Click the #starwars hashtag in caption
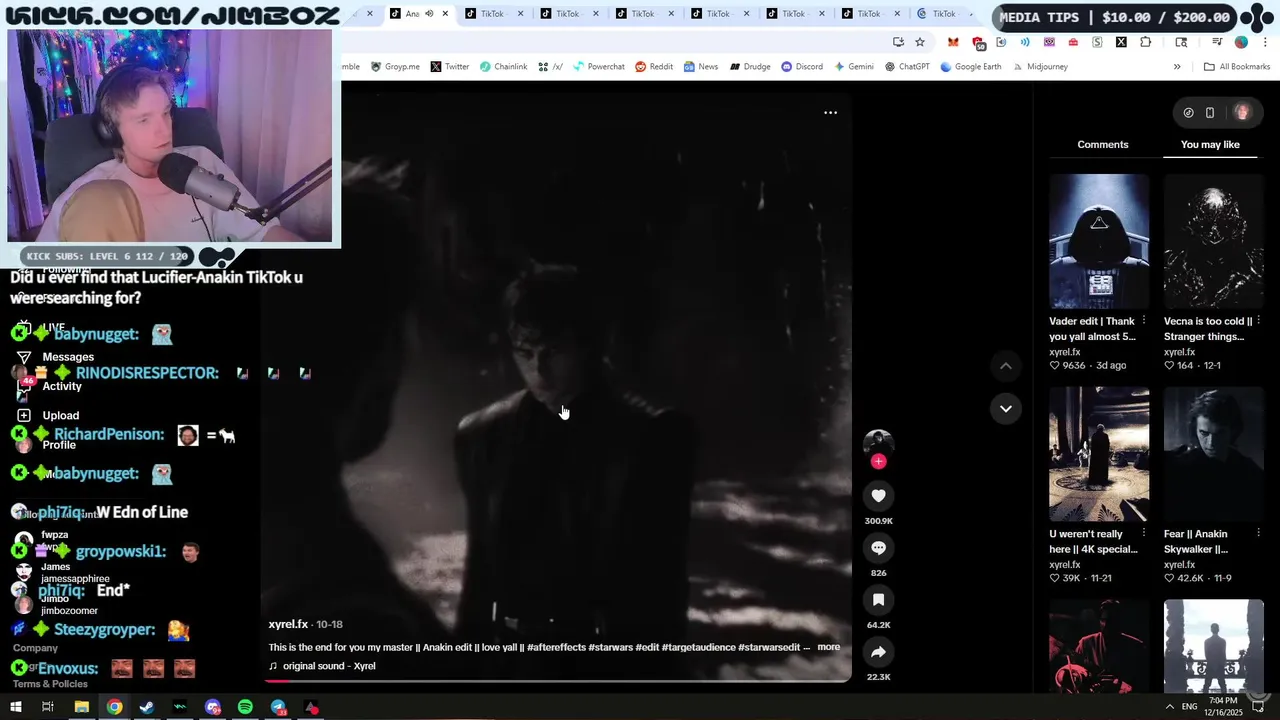 point(611,647)
